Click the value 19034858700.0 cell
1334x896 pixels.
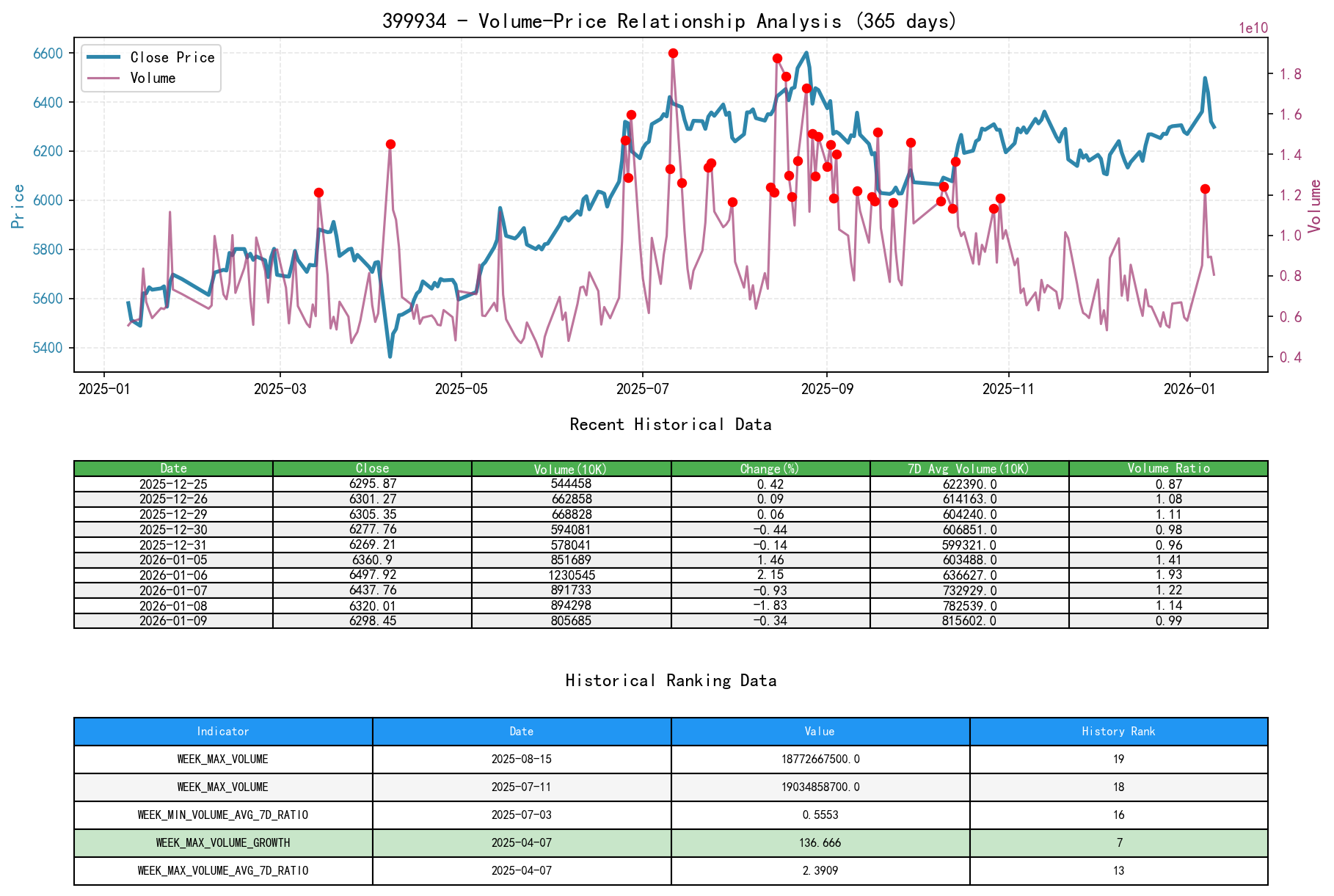click(x=819, y=787)
